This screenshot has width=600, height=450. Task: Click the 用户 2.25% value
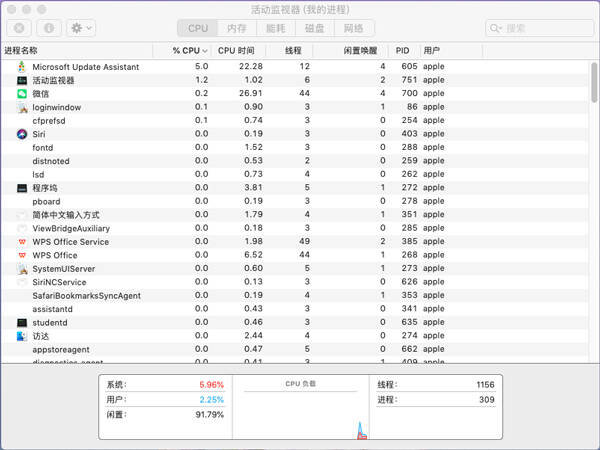click(x=211, y=400)
